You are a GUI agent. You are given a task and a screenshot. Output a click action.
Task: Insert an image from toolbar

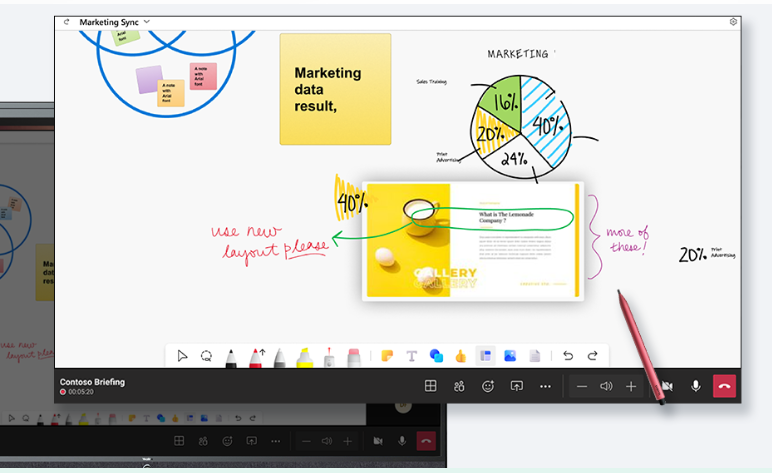(x=510, y=356)
